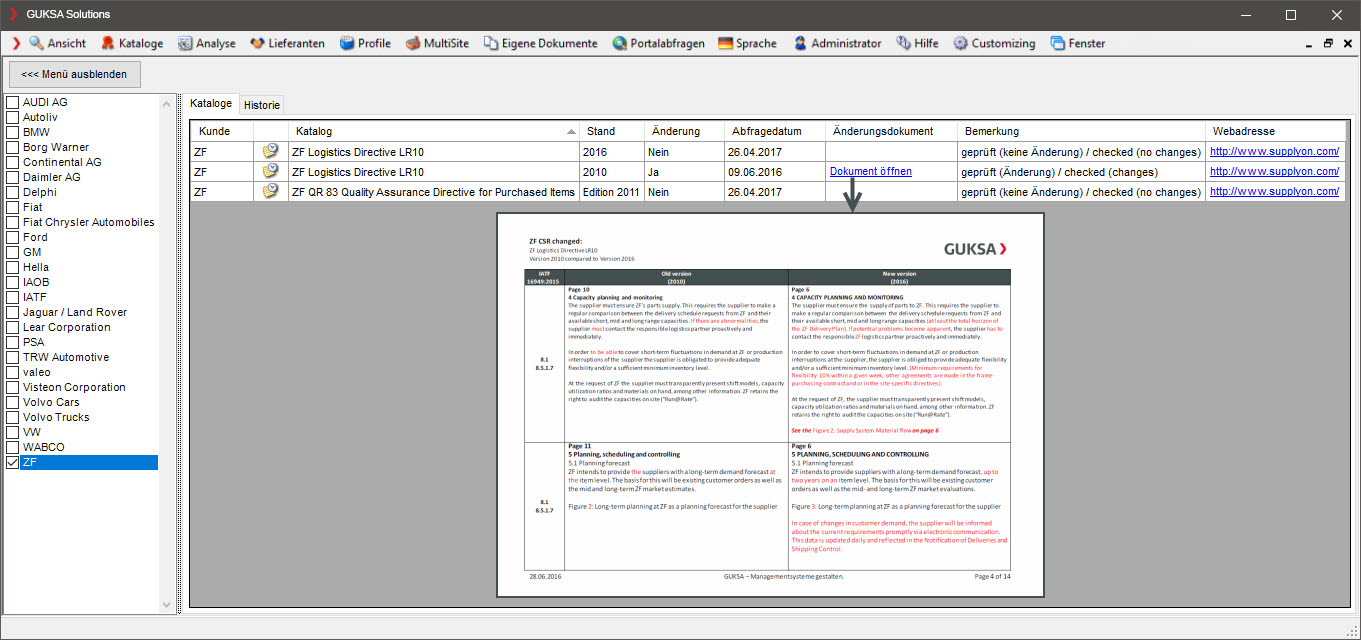Open the Customizing gear icon

[x=961, y=43]
